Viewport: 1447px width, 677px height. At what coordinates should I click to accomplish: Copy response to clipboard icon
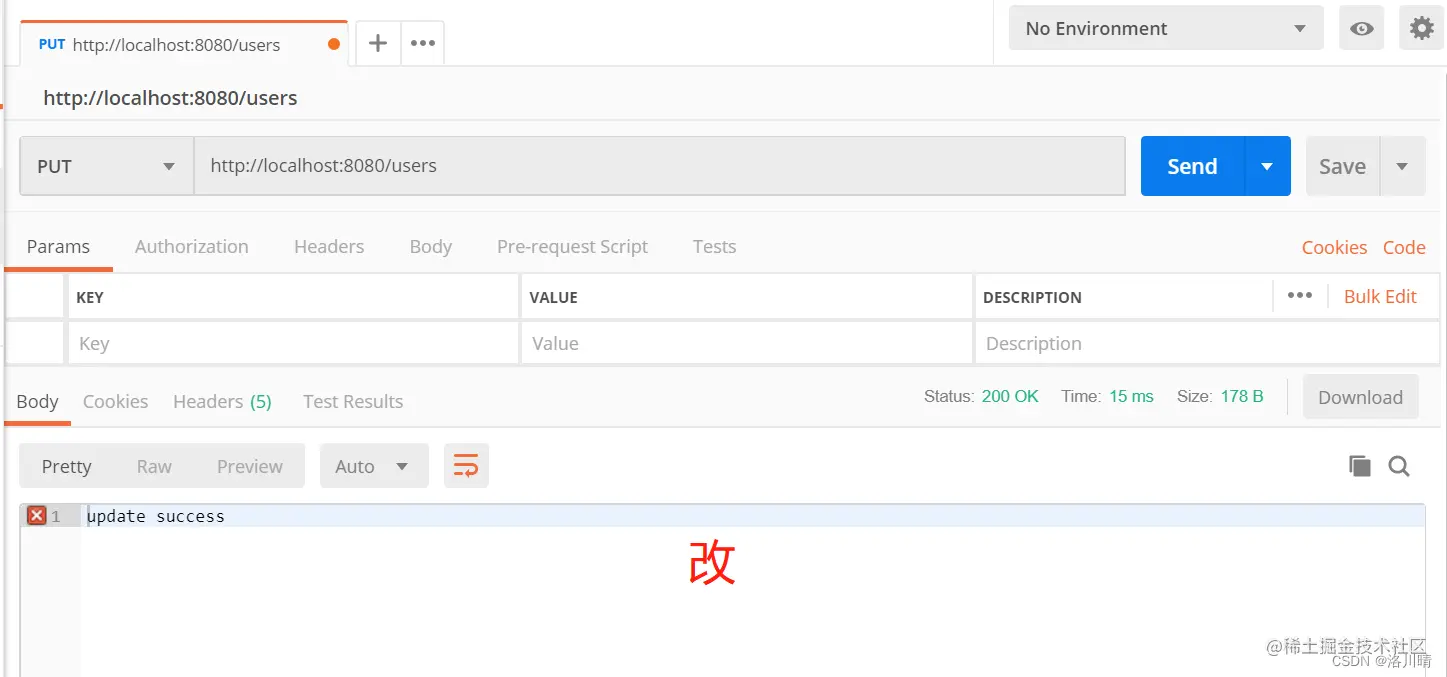pyautogui.click(x=1359, y=466)
